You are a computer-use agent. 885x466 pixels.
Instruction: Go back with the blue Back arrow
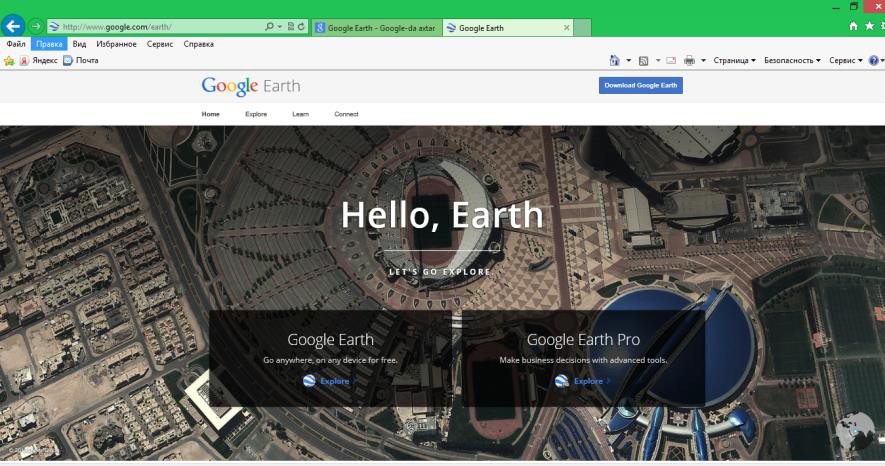(13, 26)
